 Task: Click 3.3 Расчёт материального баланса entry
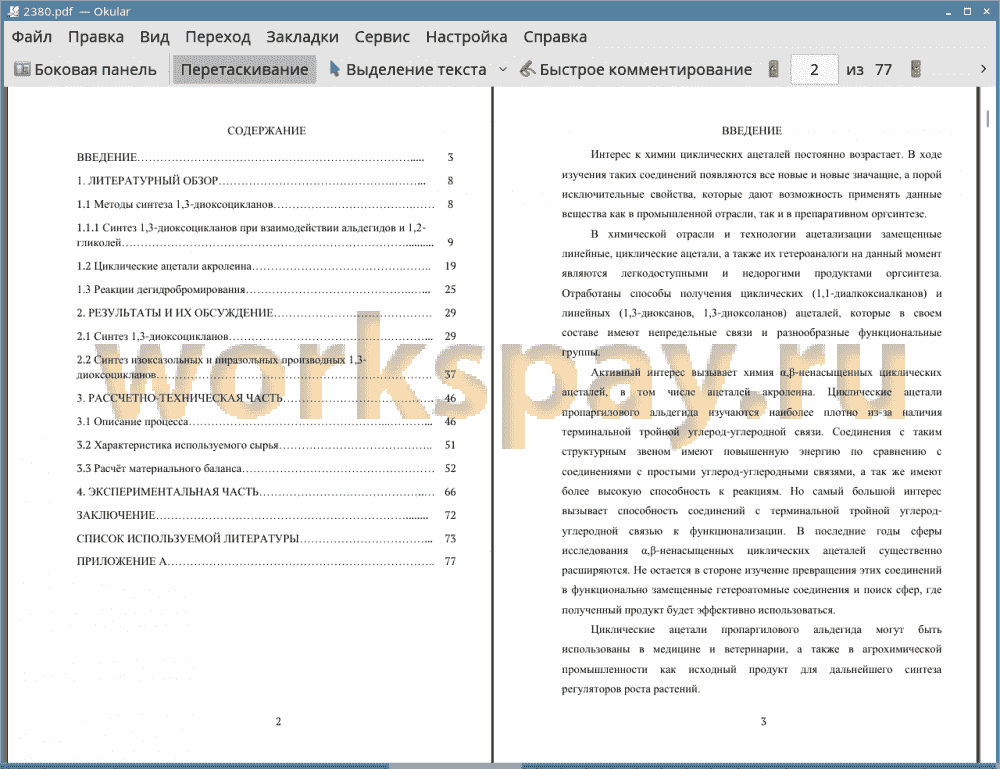coord(266,469)
